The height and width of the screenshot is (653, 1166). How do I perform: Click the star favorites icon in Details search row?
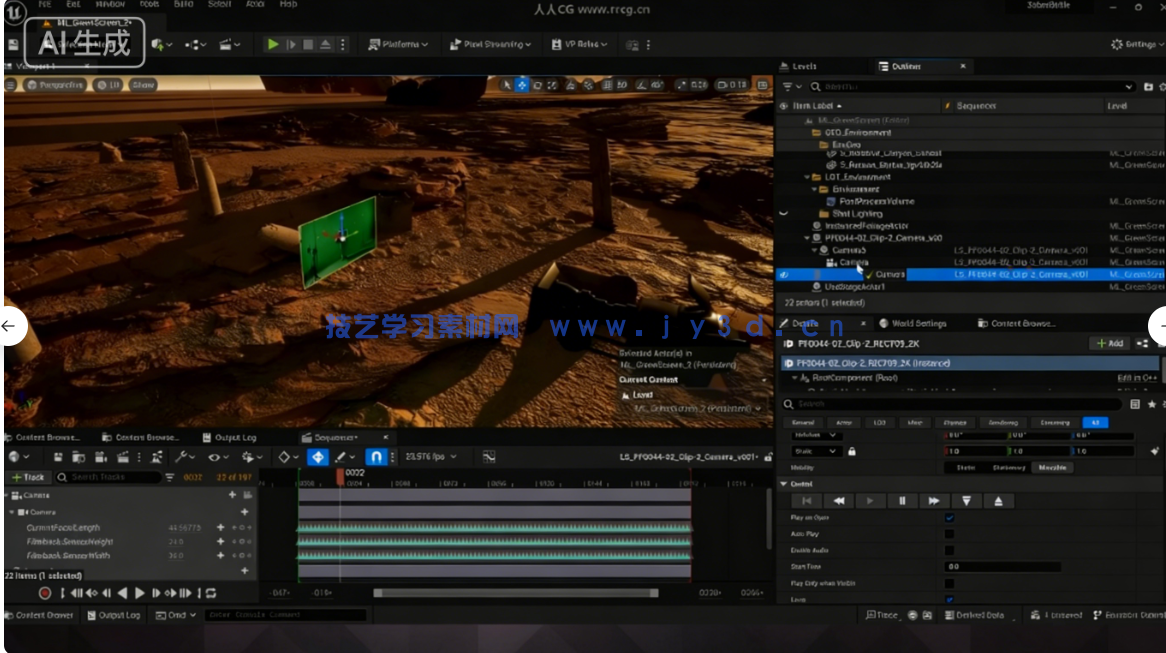coord(1152,404)
